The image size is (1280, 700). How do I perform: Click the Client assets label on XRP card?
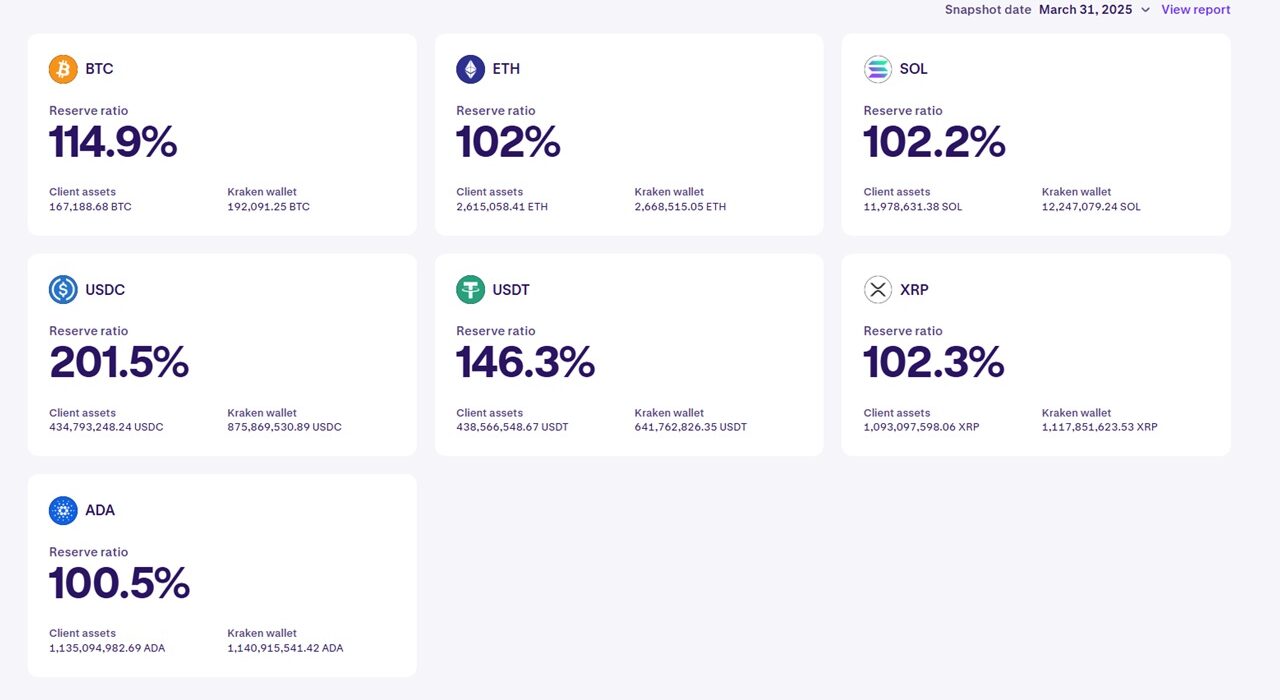897,413
